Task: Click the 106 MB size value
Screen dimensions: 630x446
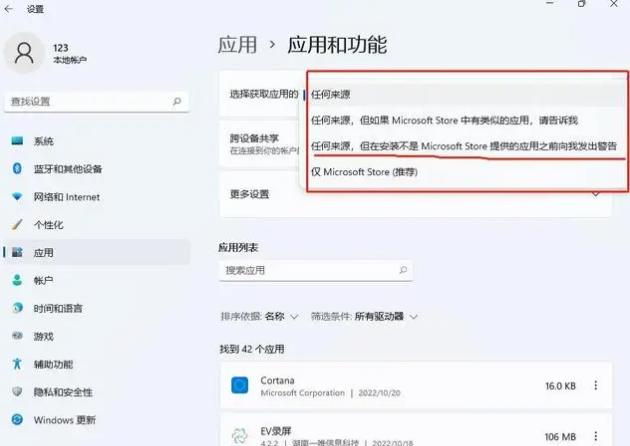Action: point(560,437)
